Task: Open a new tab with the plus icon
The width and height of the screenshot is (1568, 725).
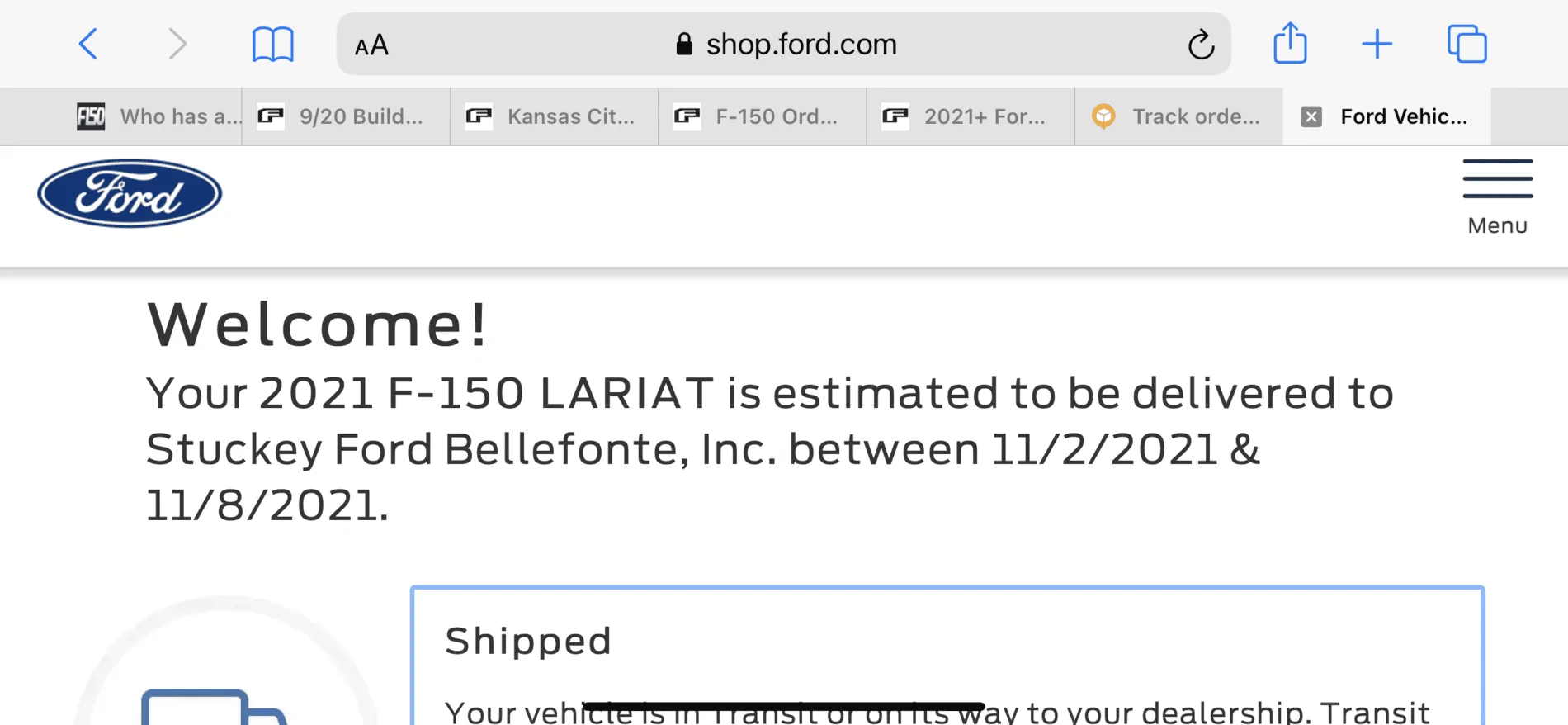Action: pos(1377,44)
